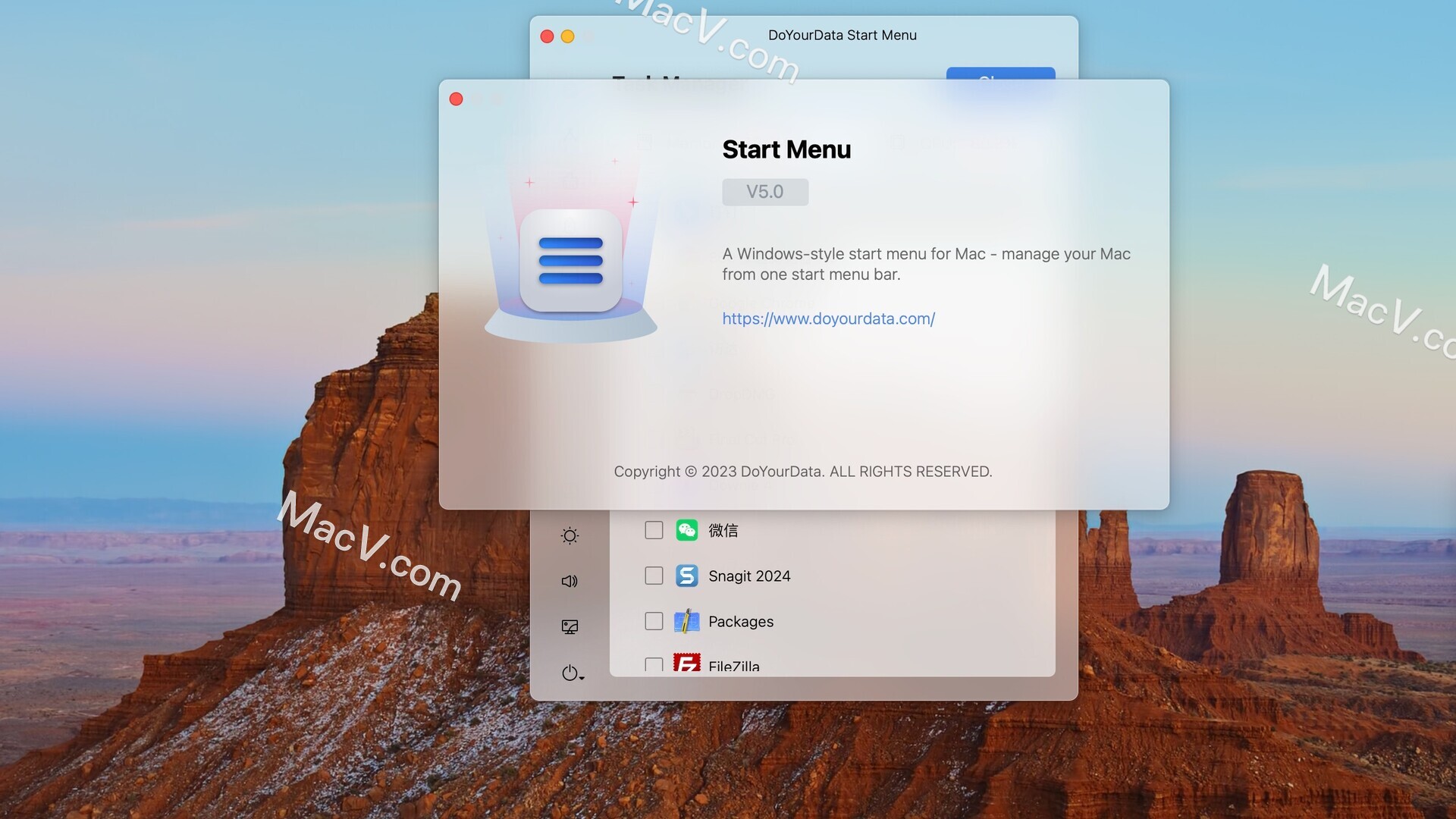Open the display settings monitor icon

tap(570, 627)
